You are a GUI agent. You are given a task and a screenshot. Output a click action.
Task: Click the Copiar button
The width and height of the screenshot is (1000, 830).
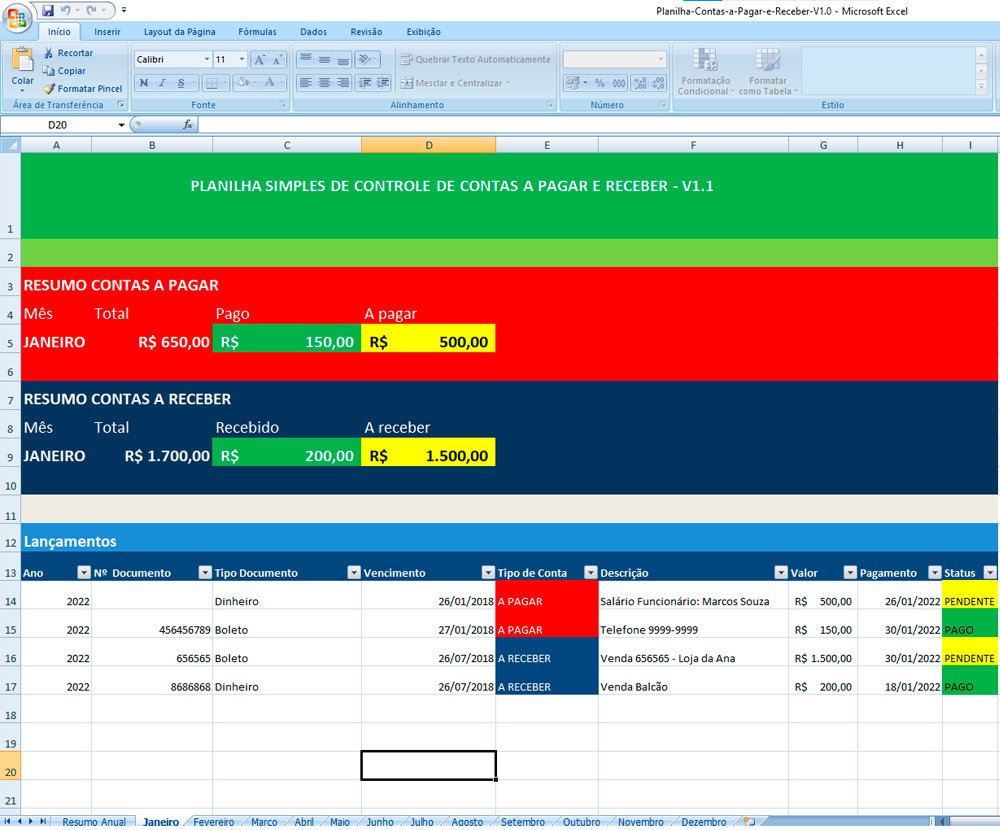click(64, 71)
